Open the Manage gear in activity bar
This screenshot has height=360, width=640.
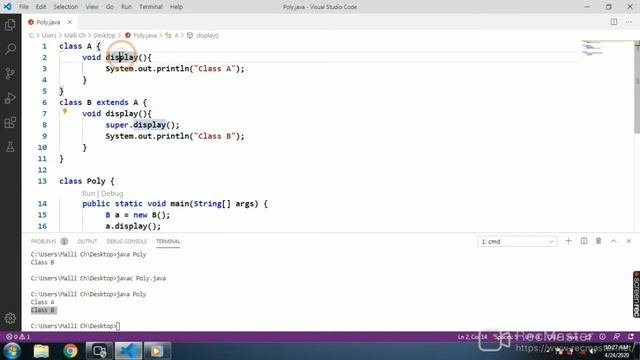point(10,318)
